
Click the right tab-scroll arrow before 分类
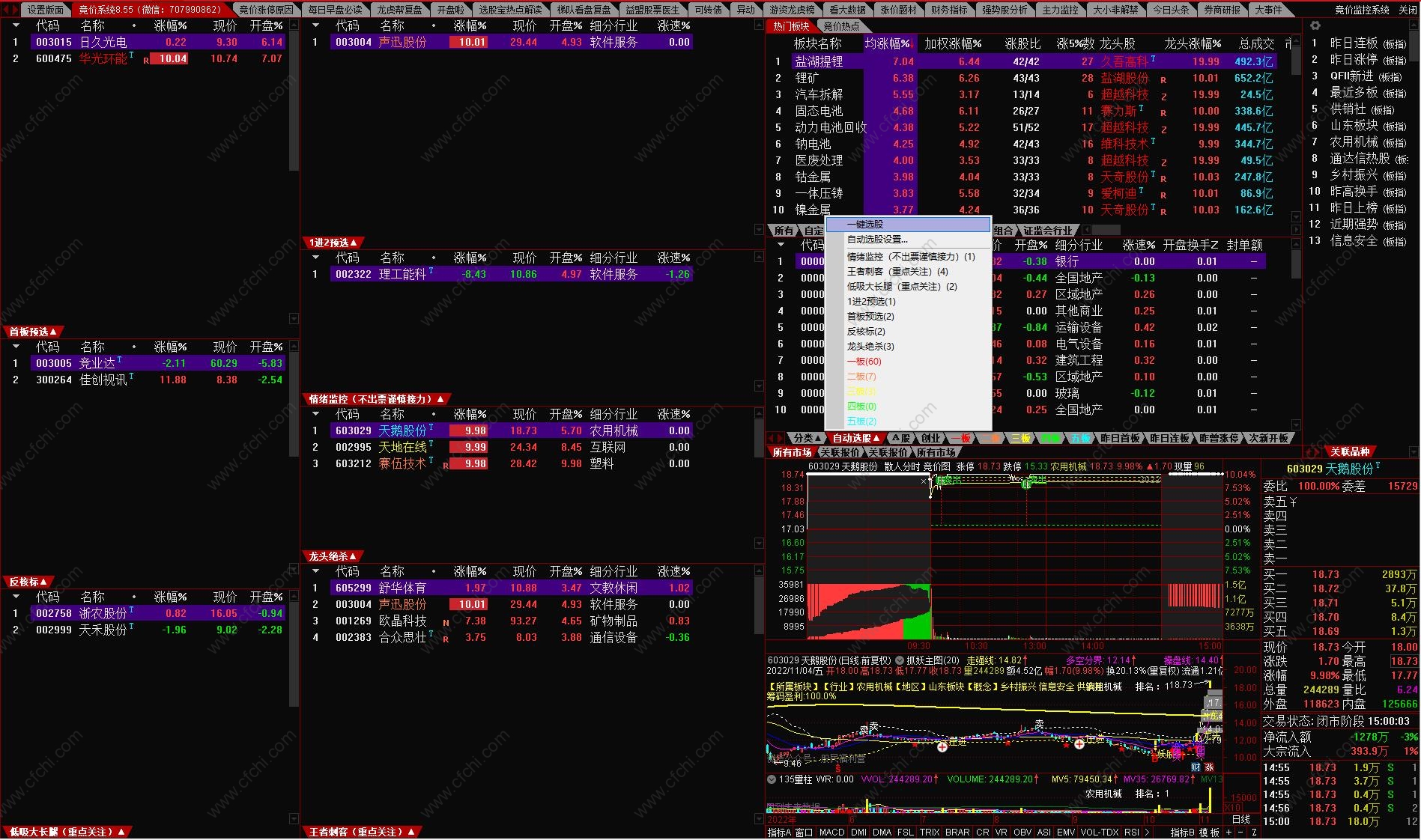point(780,438)
